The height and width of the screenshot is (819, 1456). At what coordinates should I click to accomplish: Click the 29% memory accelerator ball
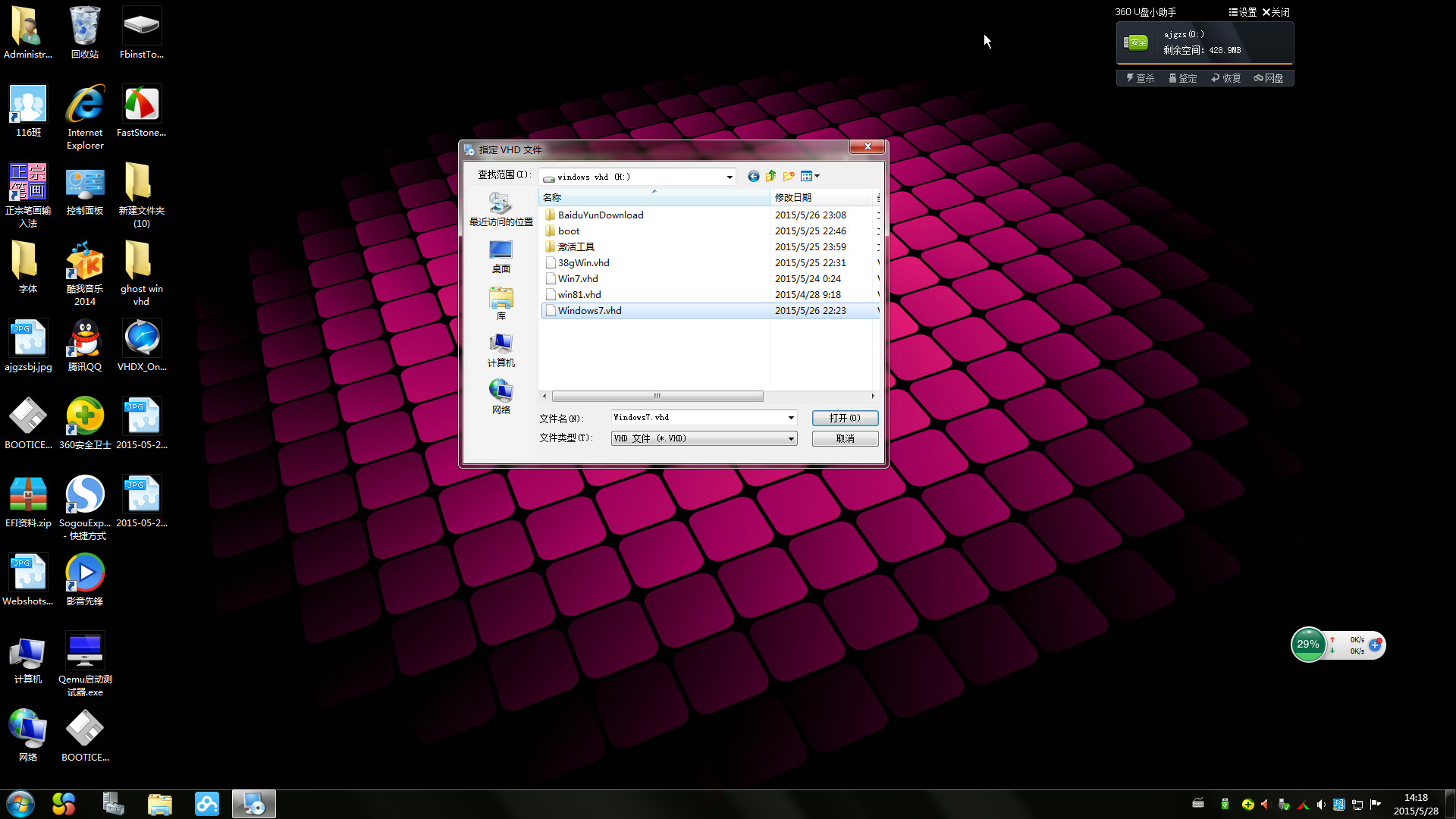(1308, 645)
